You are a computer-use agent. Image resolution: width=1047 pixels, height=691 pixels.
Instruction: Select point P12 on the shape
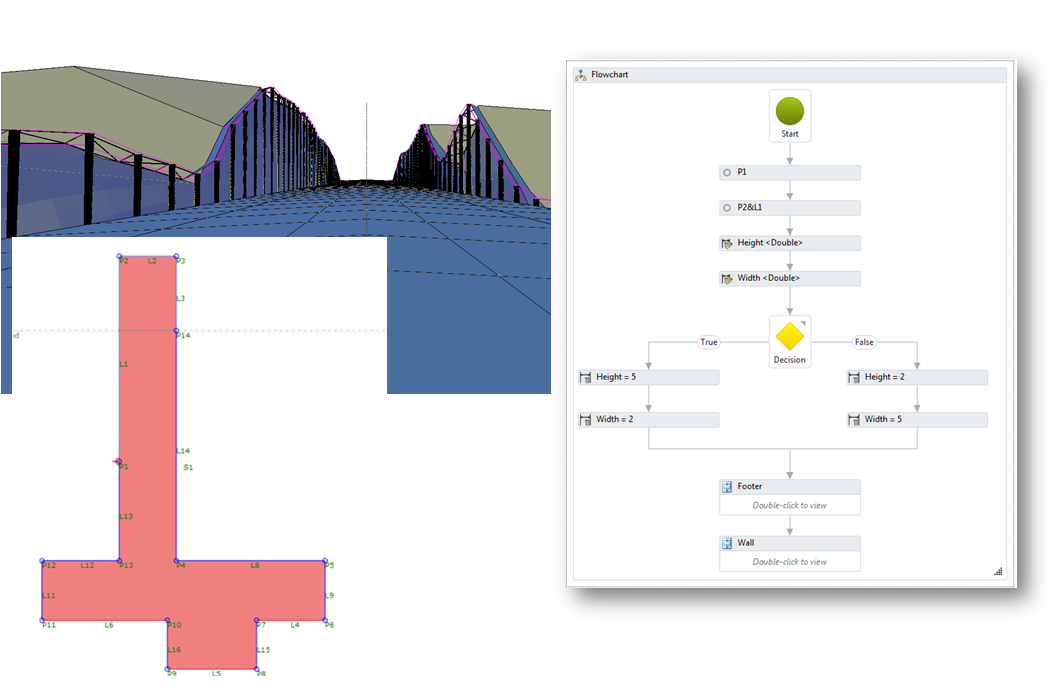[42, 561]
